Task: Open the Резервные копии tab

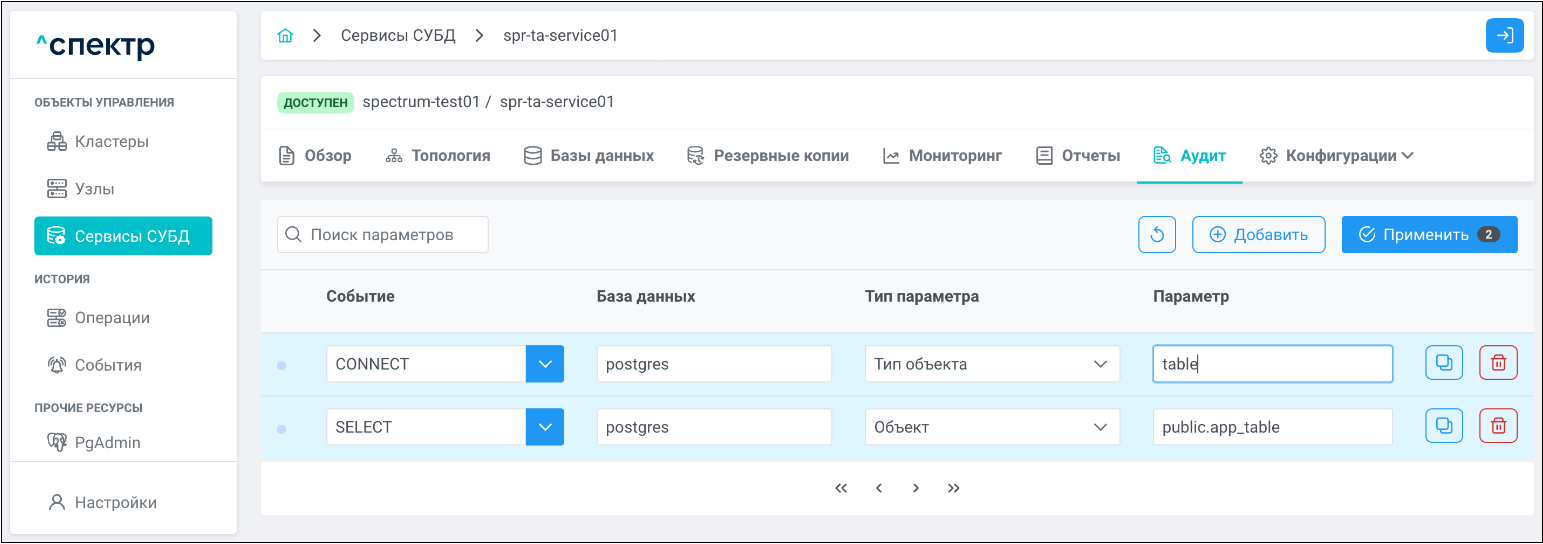Action: tap(767, 156)
